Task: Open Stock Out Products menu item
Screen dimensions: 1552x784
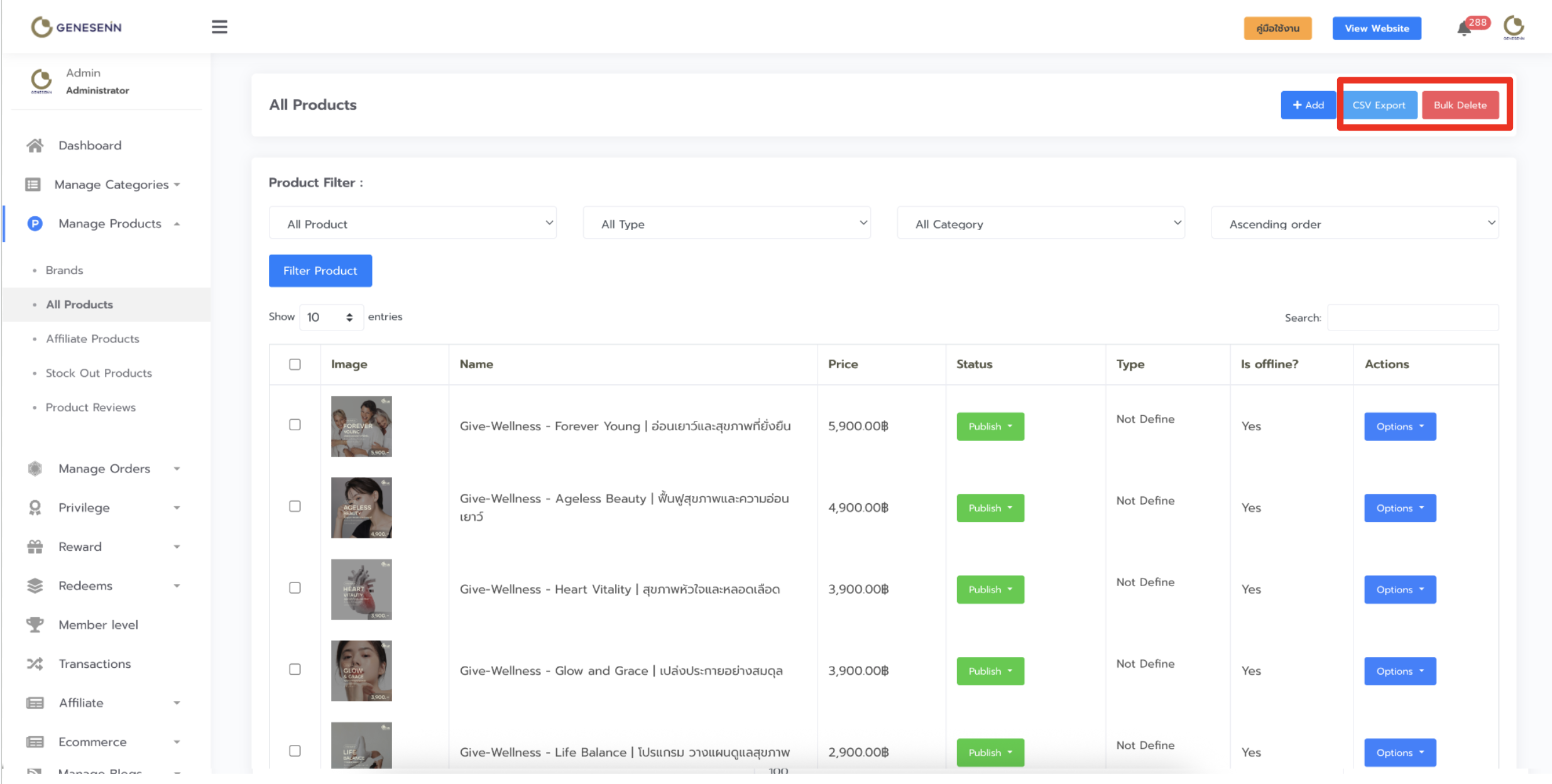Action: (x=99, y=373)
